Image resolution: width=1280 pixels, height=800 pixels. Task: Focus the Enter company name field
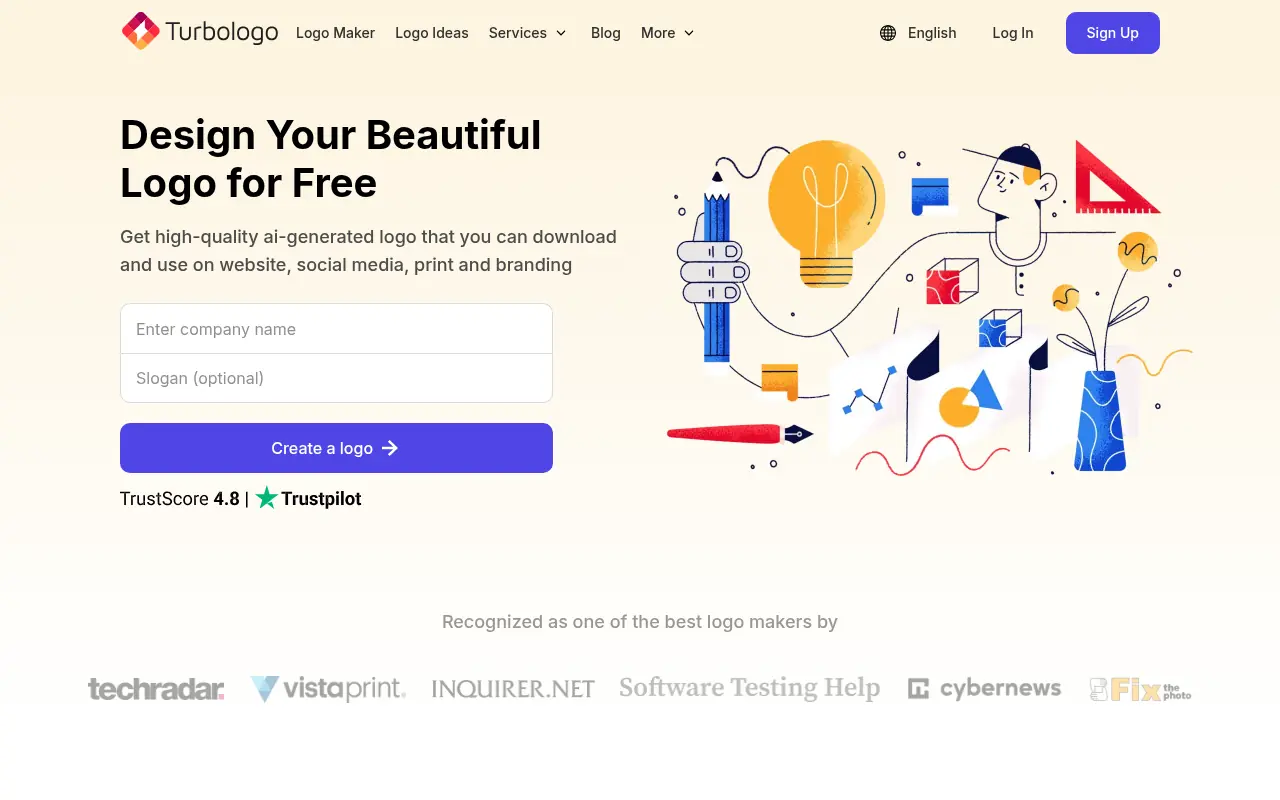[x=336, y=329]
